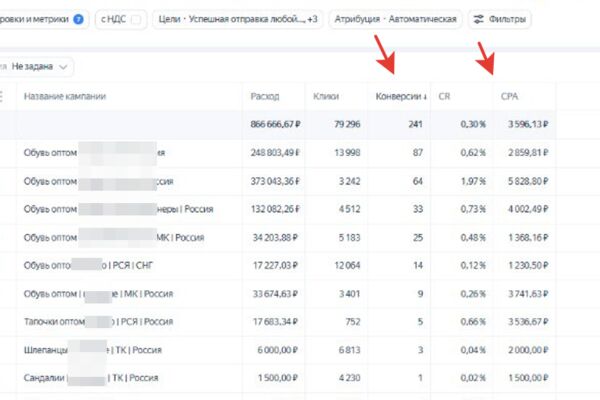Open the Цели goals selector

pyautogui.click(x=238, y=19)
